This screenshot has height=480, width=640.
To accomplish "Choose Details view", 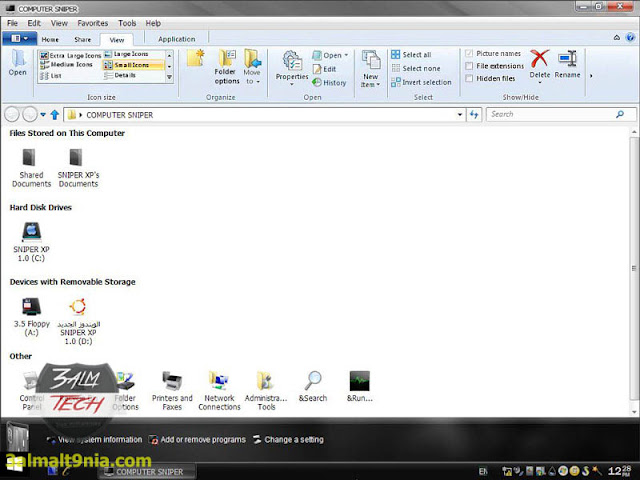I will [x=120, y=75].
